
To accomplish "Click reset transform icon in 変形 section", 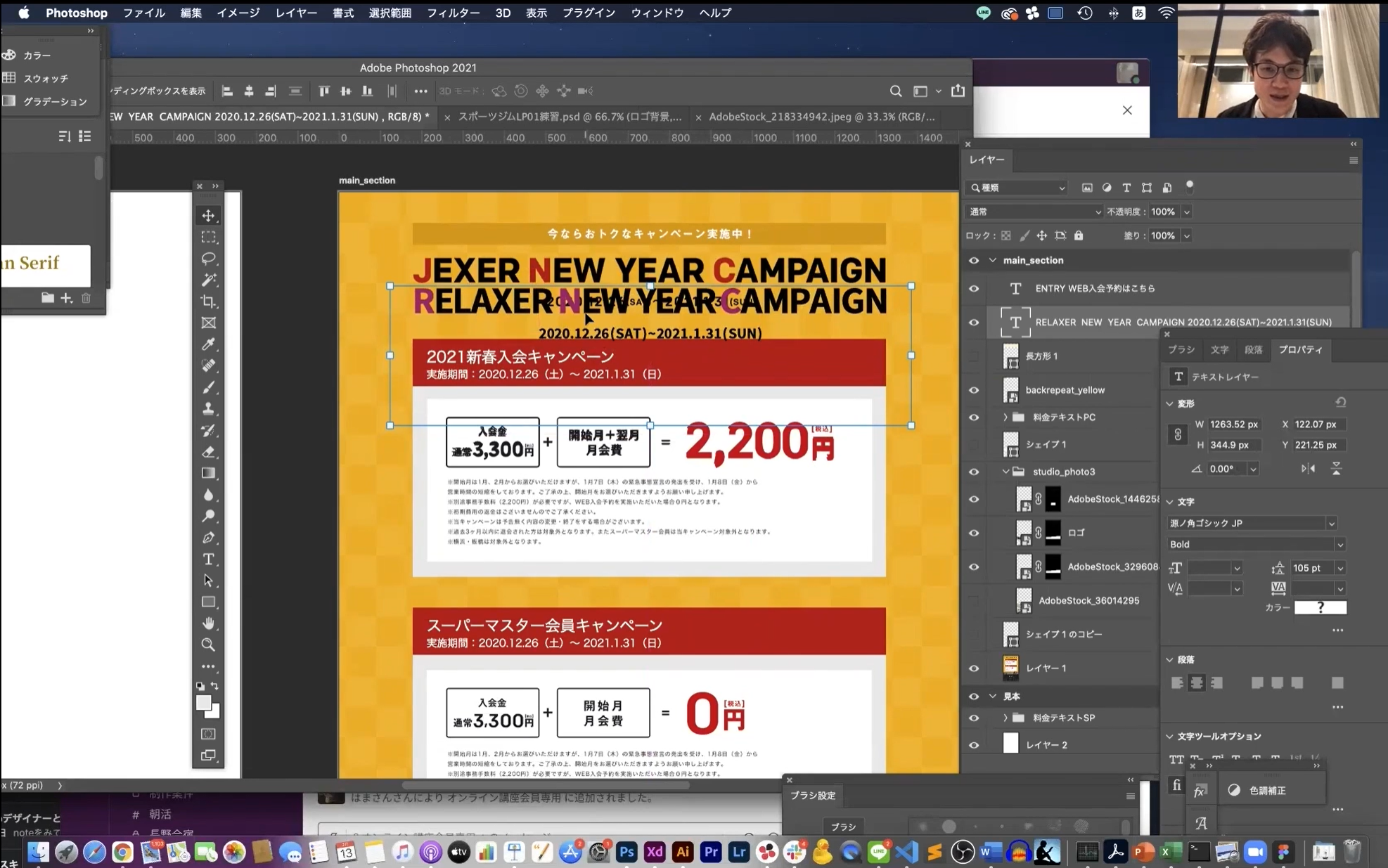I will (1340, 402).
